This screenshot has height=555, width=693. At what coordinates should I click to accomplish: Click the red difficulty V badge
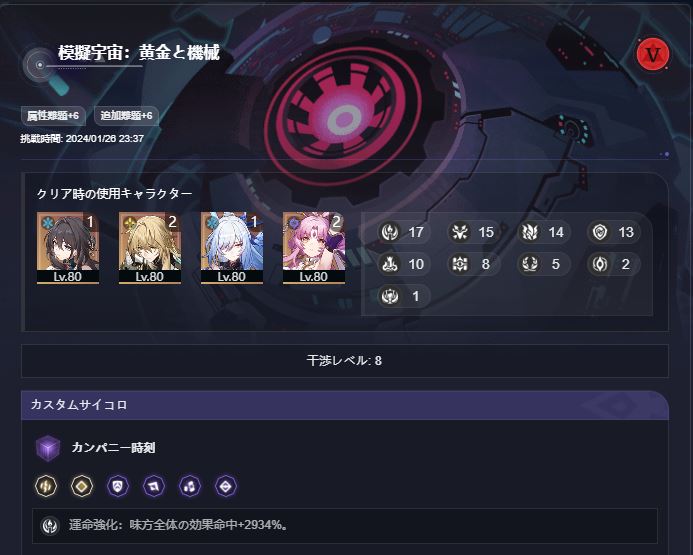(x=652, y=54)
